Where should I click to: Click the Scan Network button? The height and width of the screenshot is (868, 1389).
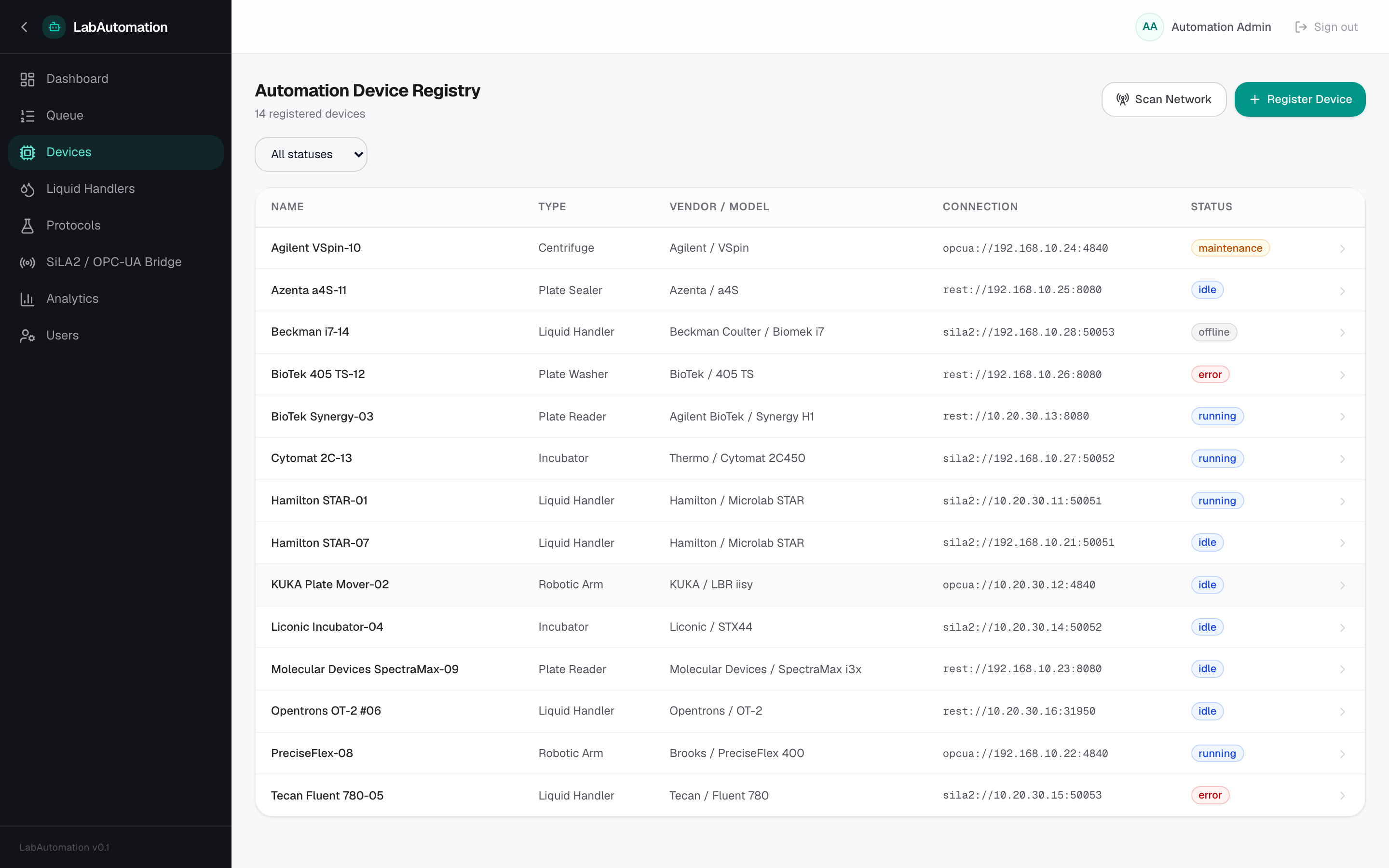(1163, 99)
